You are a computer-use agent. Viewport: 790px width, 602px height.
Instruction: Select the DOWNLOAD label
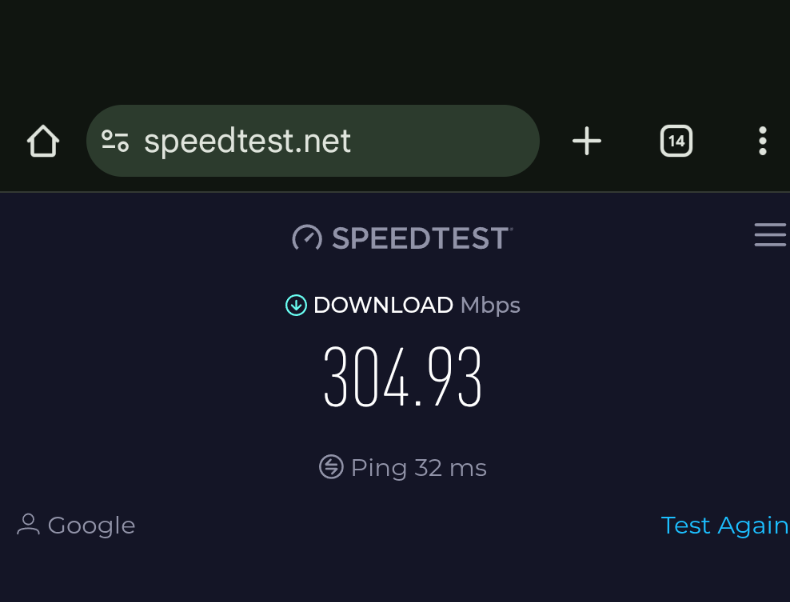coord(383,305)
